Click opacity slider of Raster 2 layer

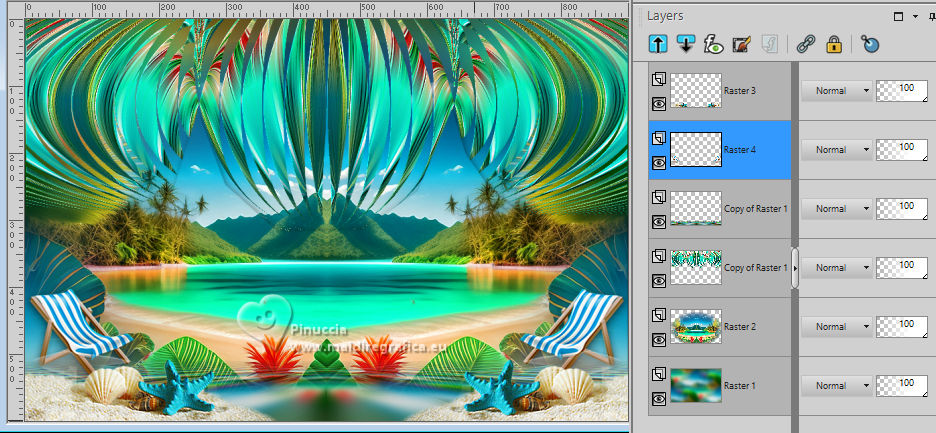pyautogui.click(x=902, y=327)
